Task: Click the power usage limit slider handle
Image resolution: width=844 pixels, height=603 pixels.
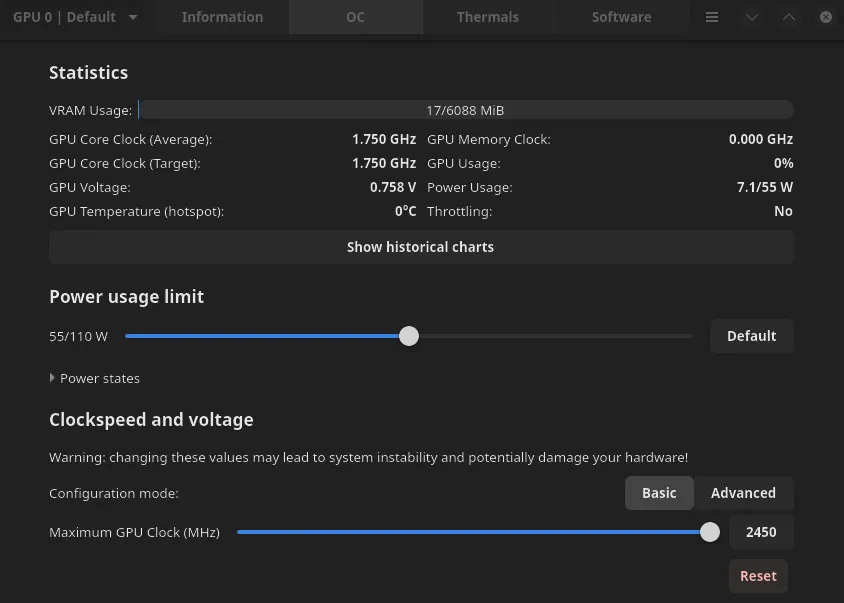Action: point(409,336)
